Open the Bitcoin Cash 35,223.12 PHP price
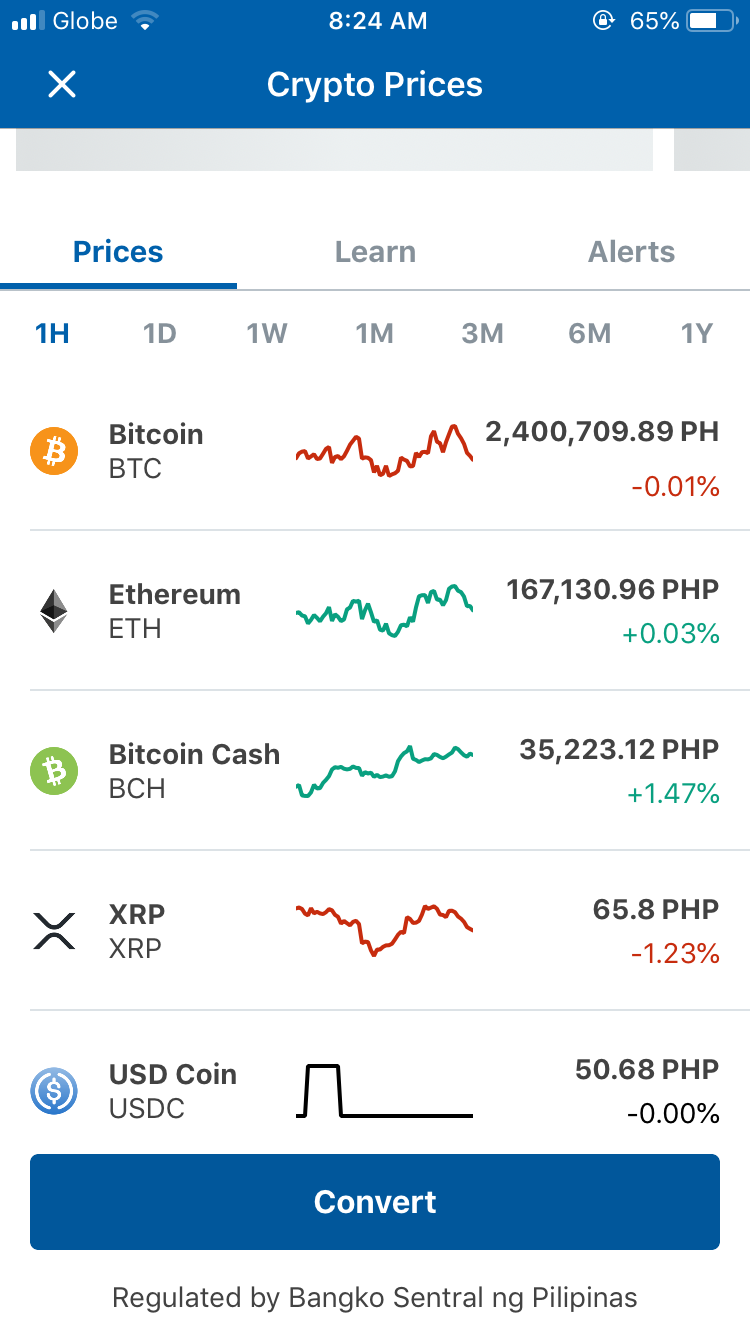The height and width of the screenshot is (1334, 750). point(619,750)
